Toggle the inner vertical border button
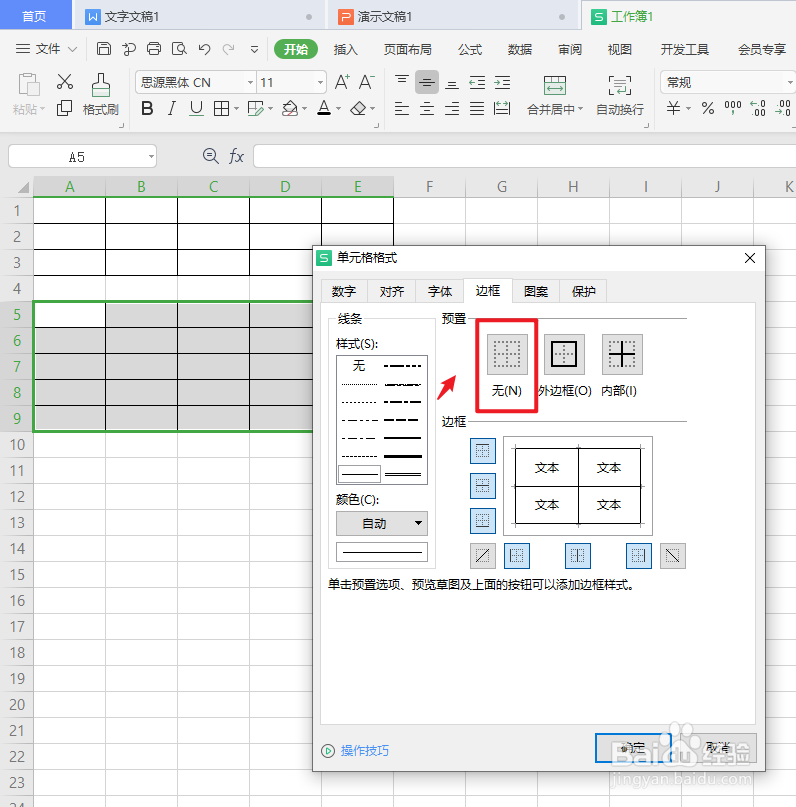Screen dimensions: 796x807 (x=578, y=556)
